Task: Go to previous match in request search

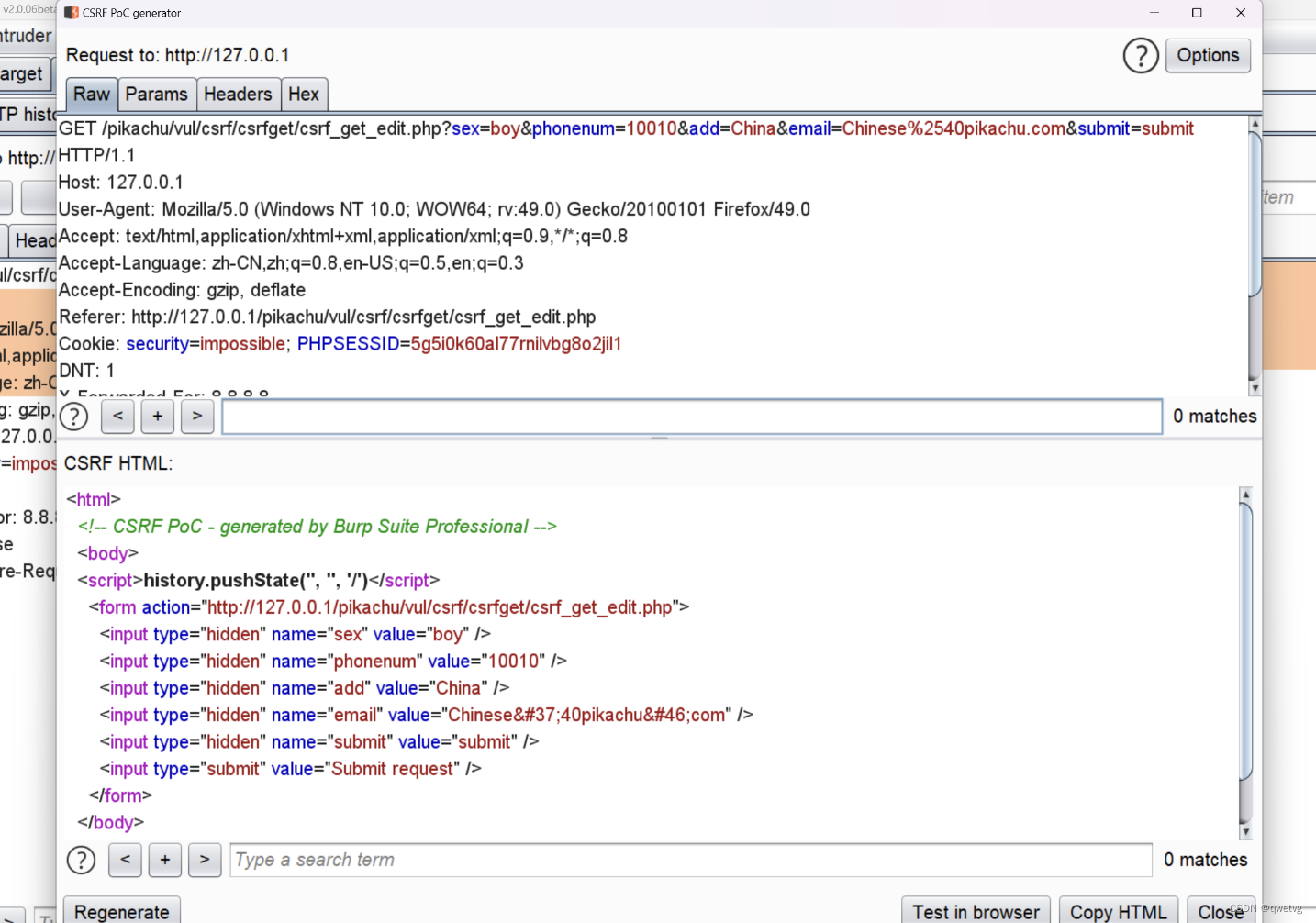Action: (117, 417)
